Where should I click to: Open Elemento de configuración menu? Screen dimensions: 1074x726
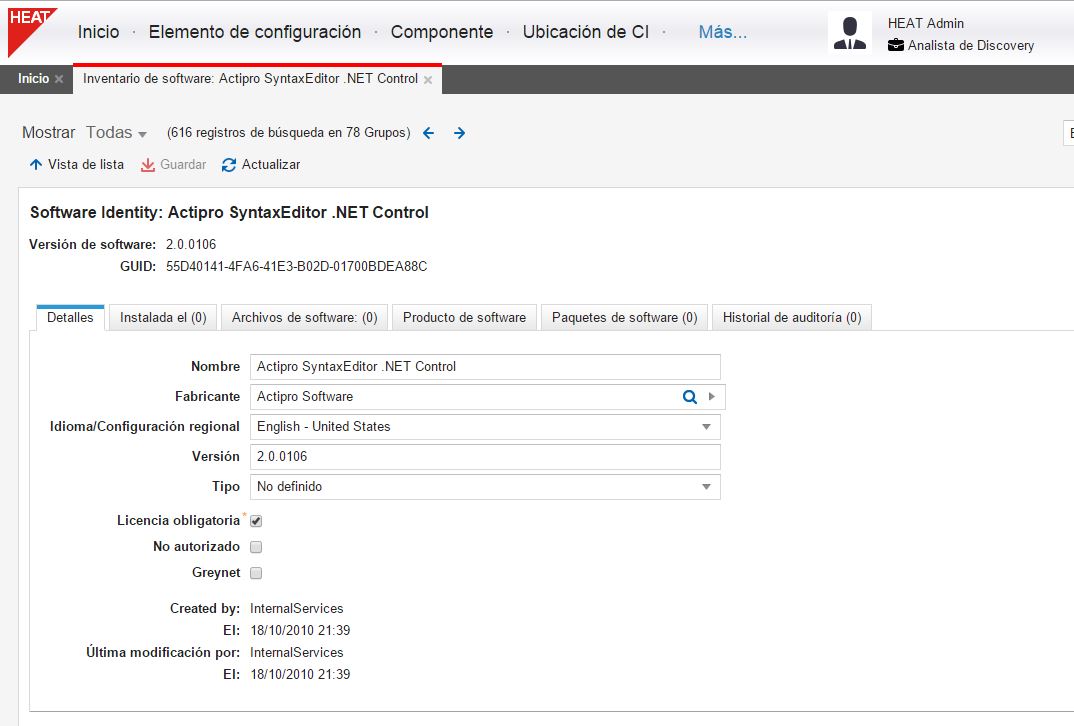(x=255, y=32)
